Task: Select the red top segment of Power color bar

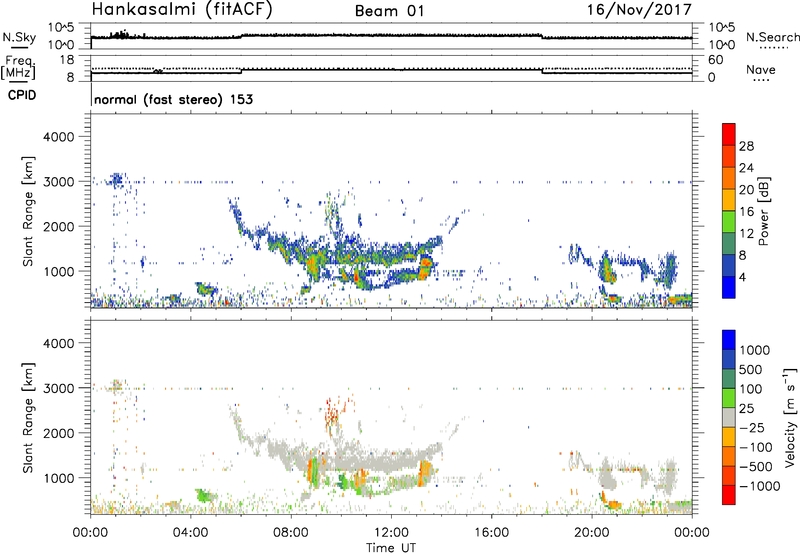Action: coord(729,134)
